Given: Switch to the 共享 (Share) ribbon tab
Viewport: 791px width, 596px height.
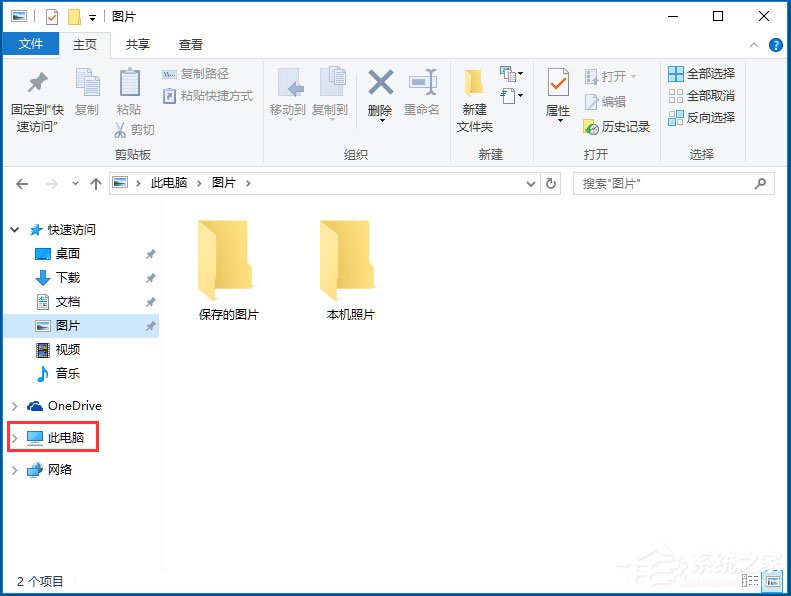Looking at the screenshot, I should 138,44.
